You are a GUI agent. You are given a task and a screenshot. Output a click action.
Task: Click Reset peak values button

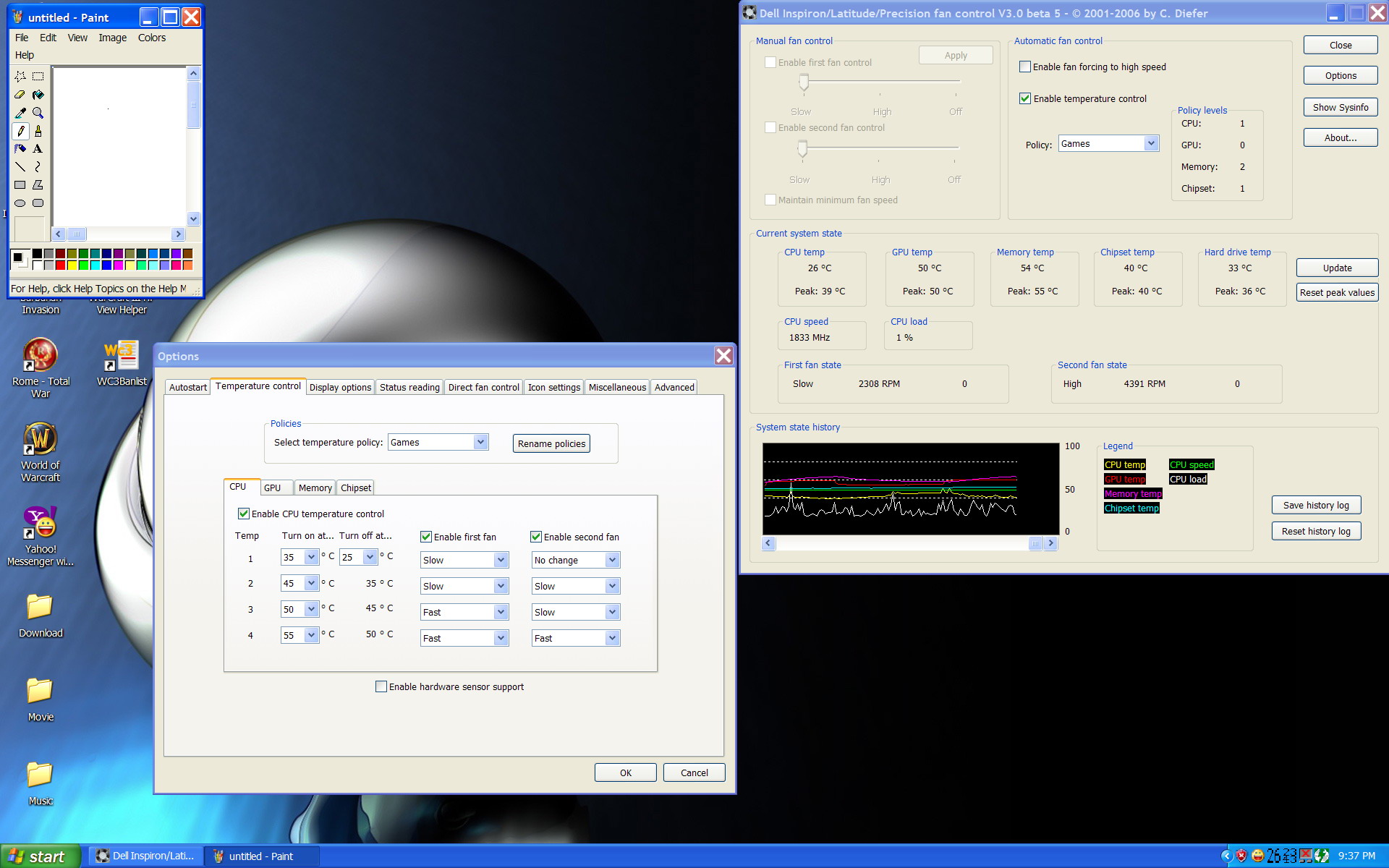pyautogui.click(x=1337, y=292)
